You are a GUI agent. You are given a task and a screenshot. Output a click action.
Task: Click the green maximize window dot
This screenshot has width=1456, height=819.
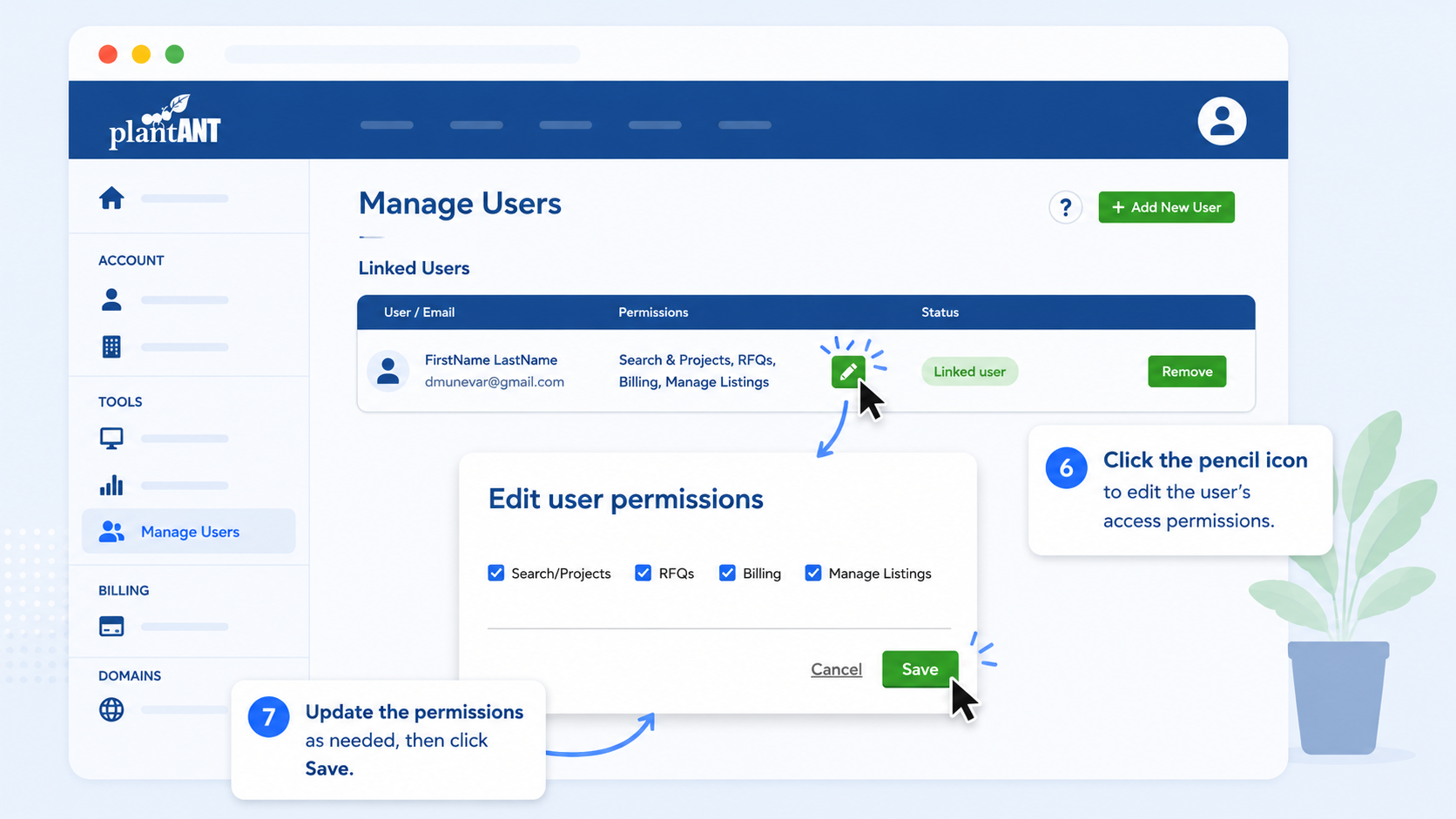pos(174,54)
